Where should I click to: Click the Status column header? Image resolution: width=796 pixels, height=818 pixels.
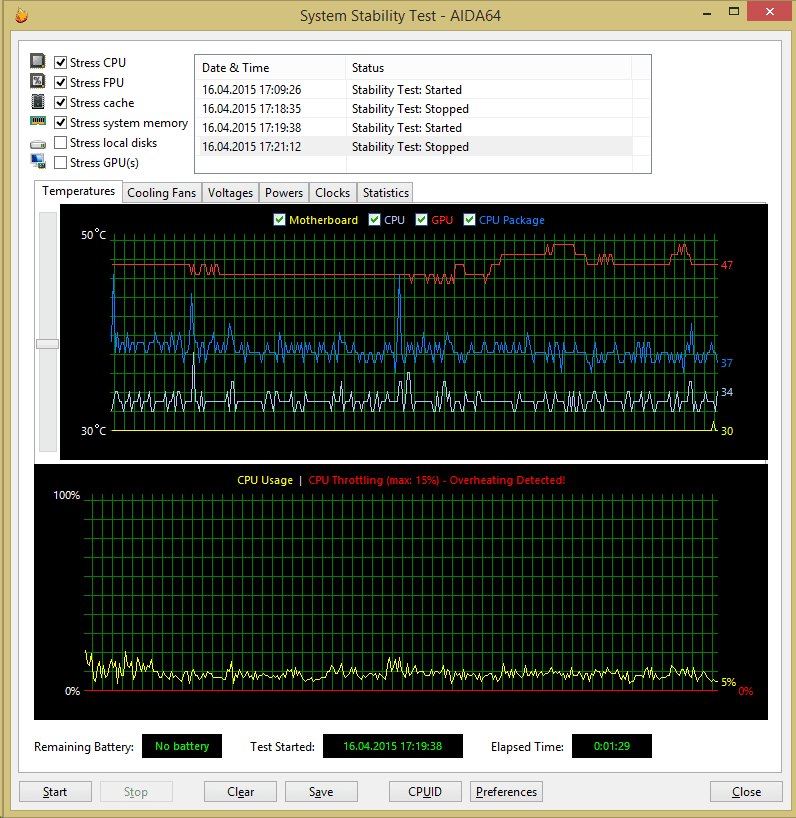[488, 68]
